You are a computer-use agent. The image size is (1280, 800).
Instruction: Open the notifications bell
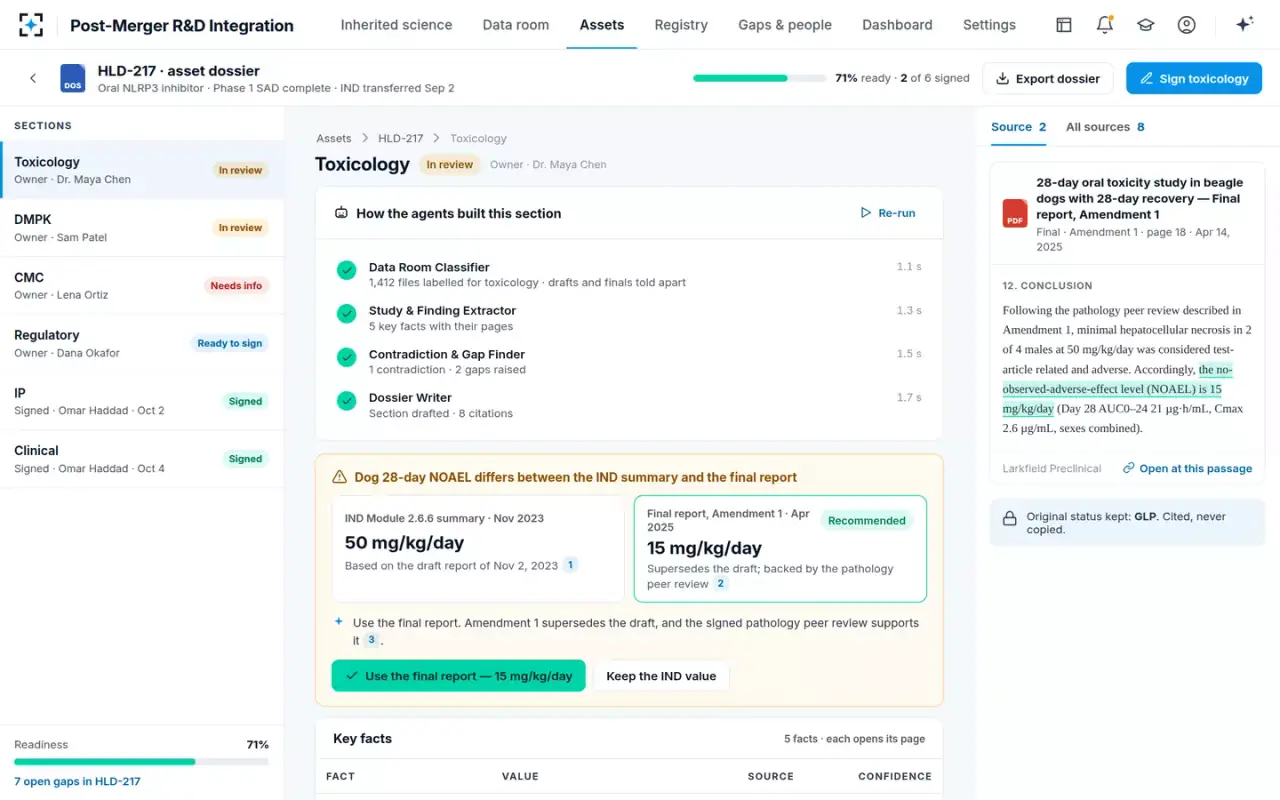pos(1105,25)
